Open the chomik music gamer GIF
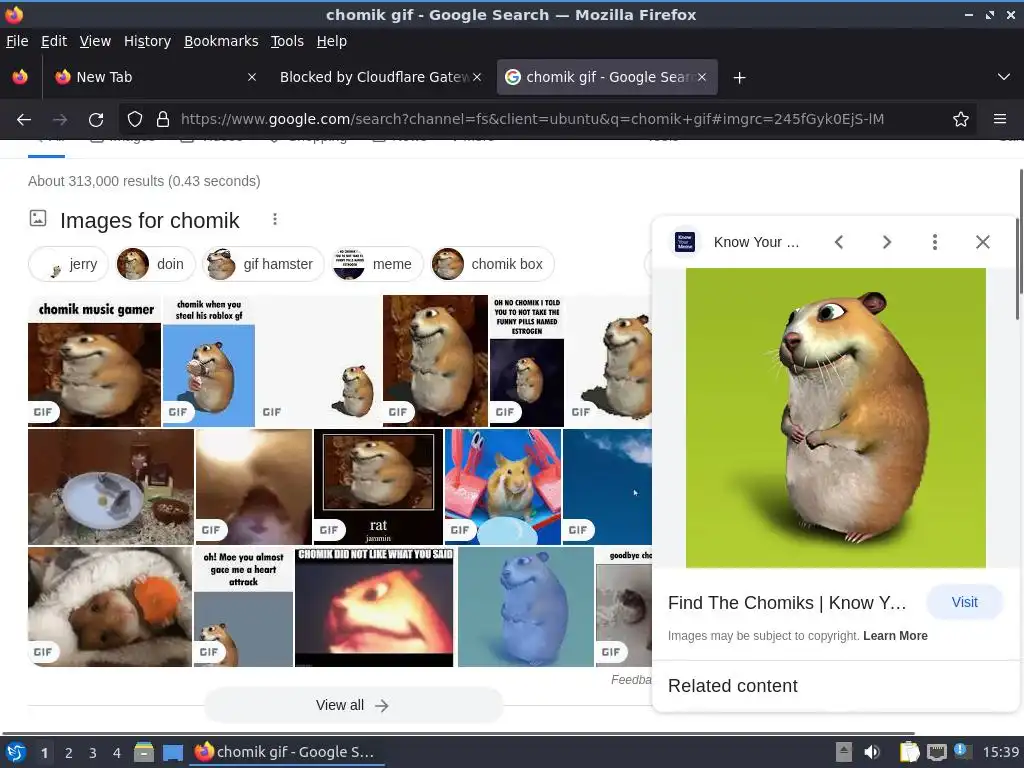Screen dimensions: 1024x768 (94, 360)
